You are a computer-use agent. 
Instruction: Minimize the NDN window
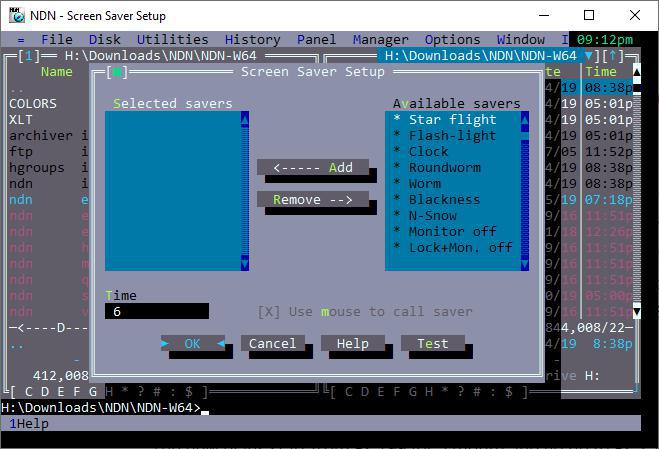[x=544, y=16]
